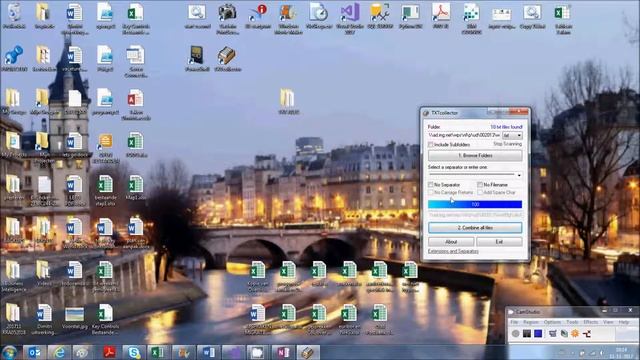640x360 pixels.
Task: Switch to OneNote on the taskbar
Action: (283, 352)
